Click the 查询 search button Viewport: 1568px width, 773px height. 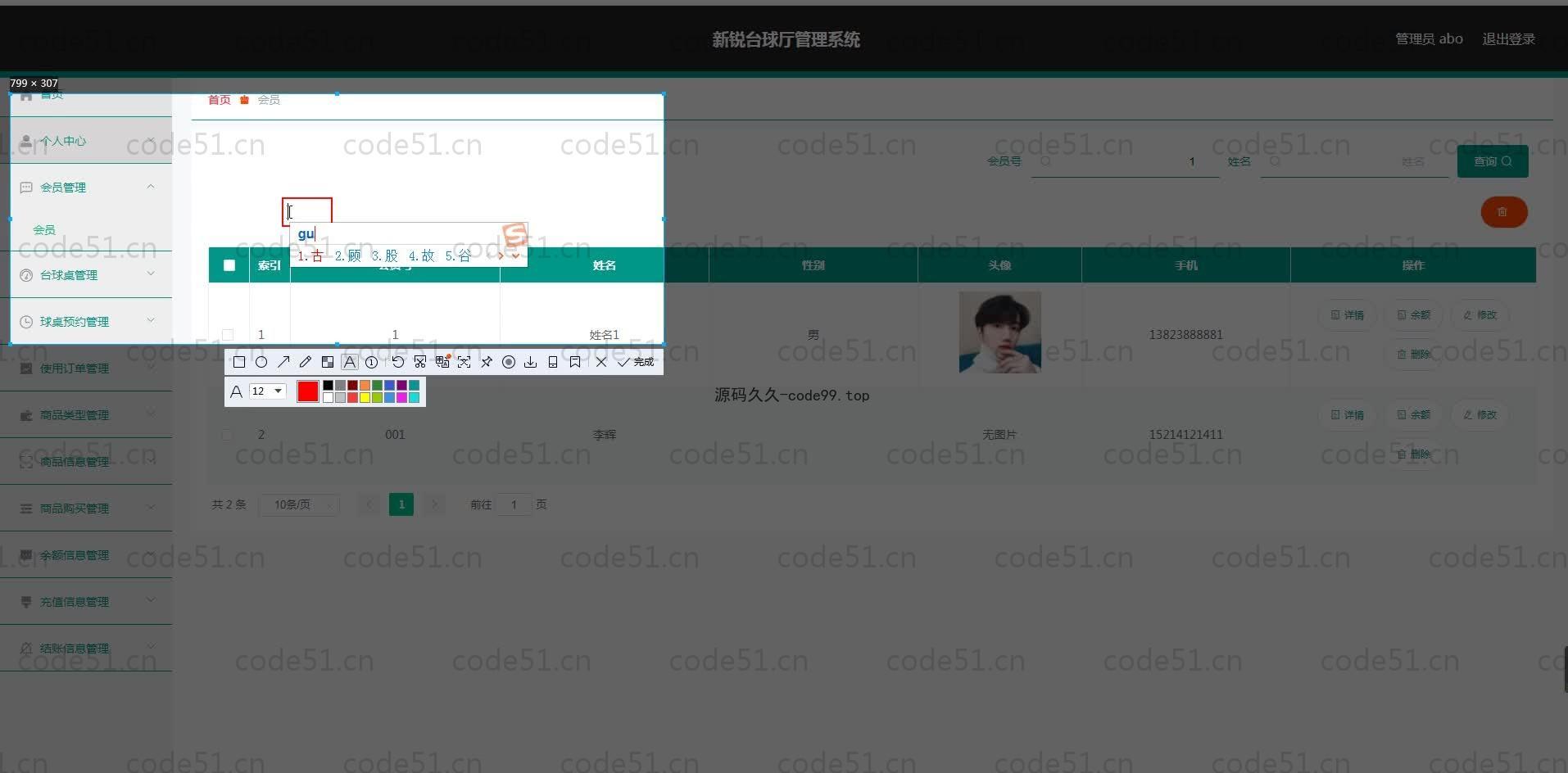[1493, 161]
